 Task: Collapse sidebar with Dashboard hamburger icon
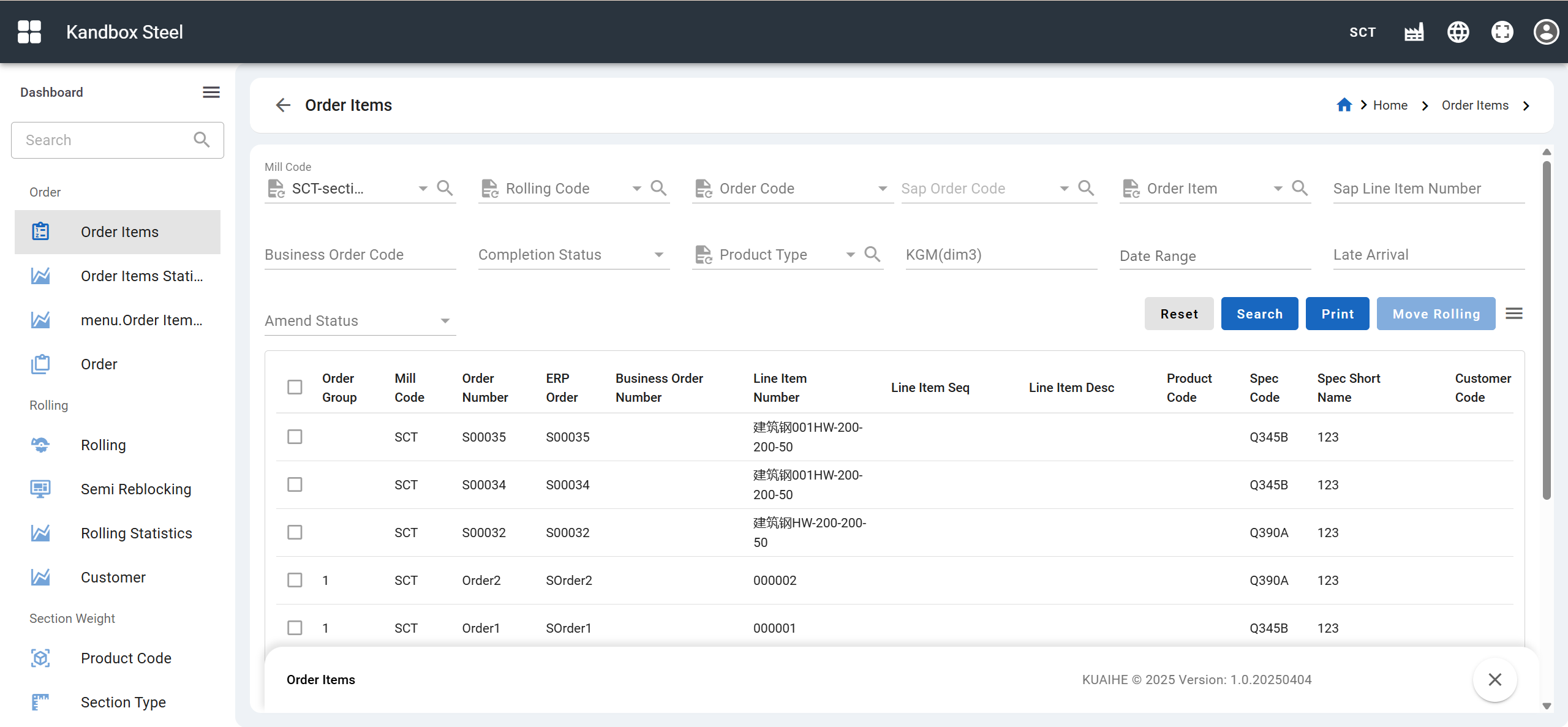[211, 92]
